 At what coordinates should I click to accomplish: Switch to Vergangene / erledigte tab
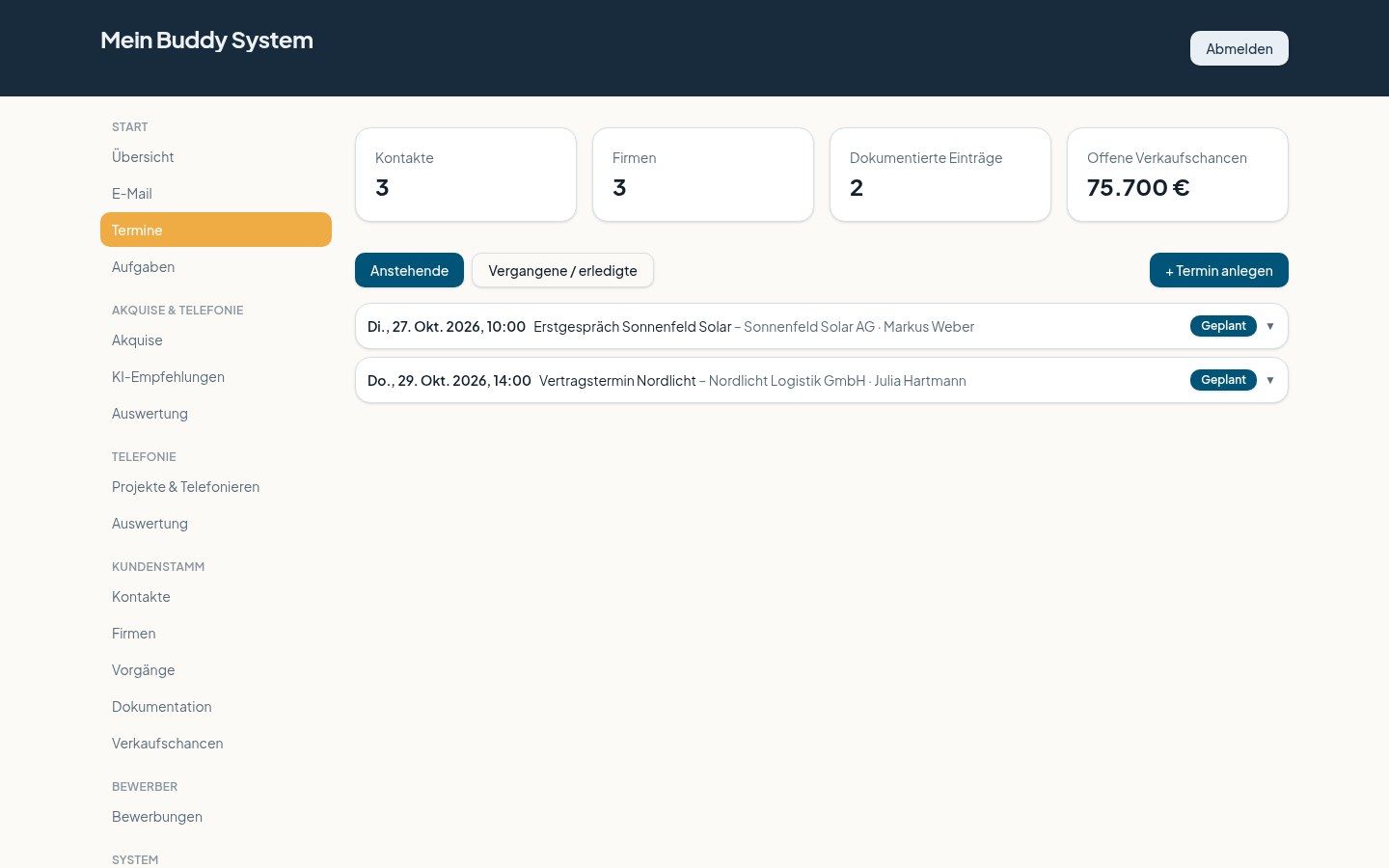point(562,270)
